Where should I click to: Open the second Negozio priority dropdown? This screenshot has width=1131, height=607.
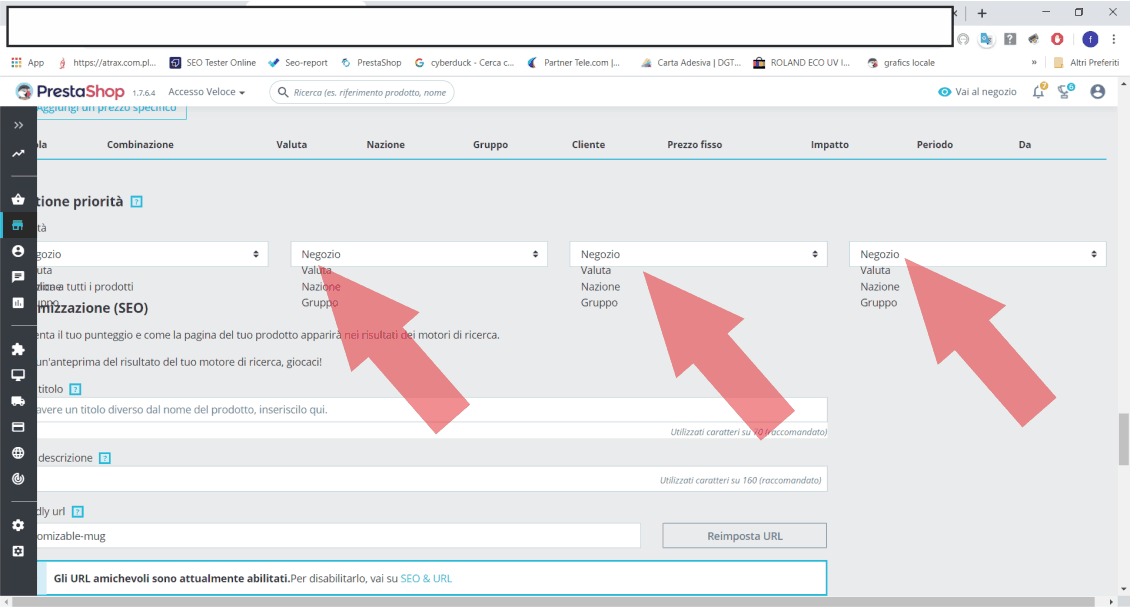[x=419, y=254]
